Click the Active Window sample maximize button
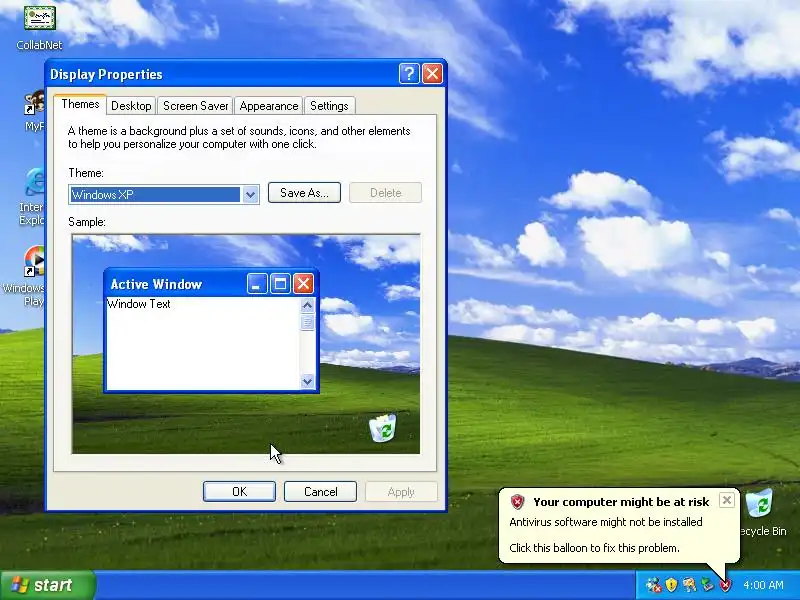Viewport: 800px width, 600px height. [x=280, y=284]
